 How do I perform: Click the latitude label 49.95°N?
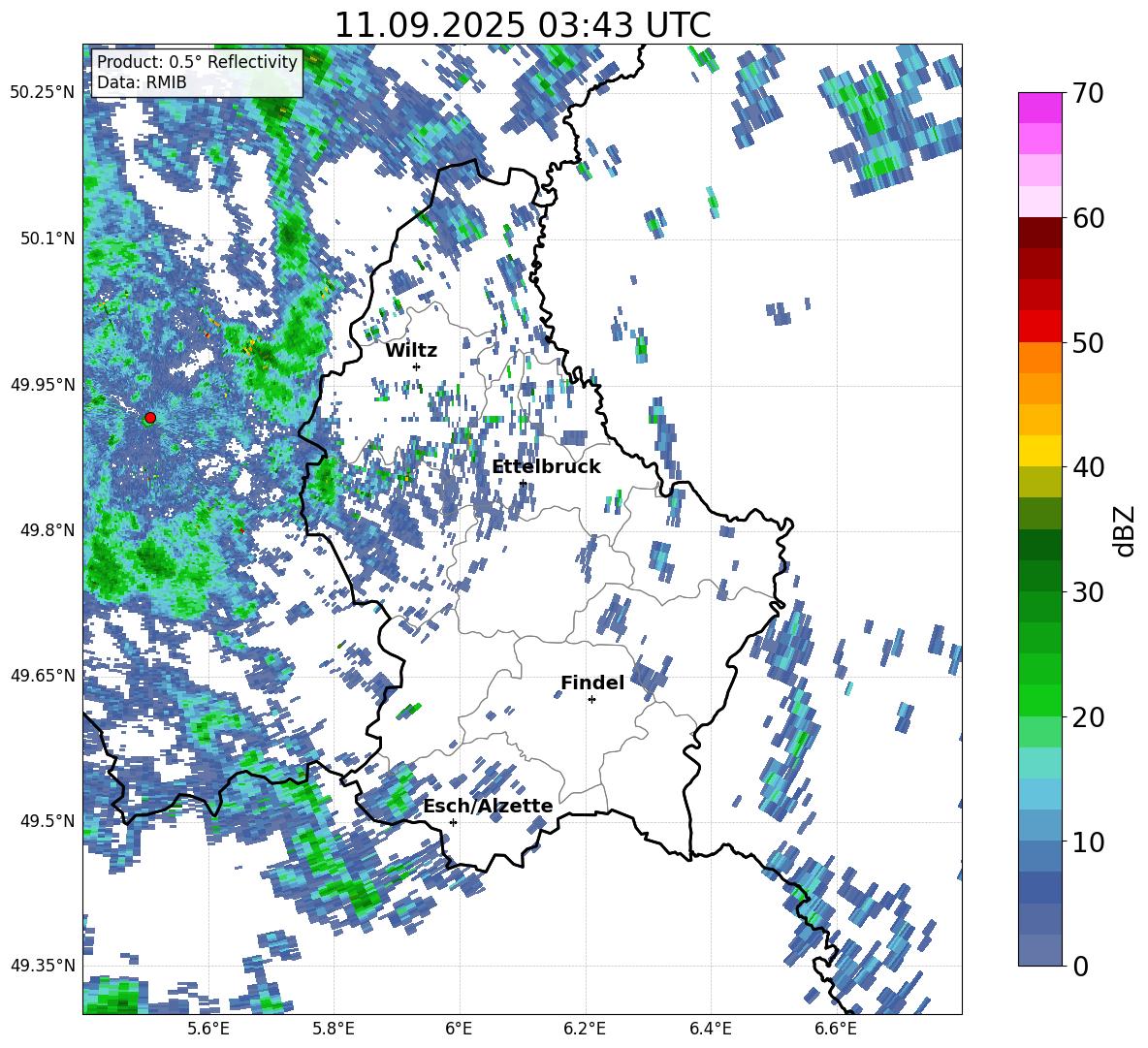(43, 384)
